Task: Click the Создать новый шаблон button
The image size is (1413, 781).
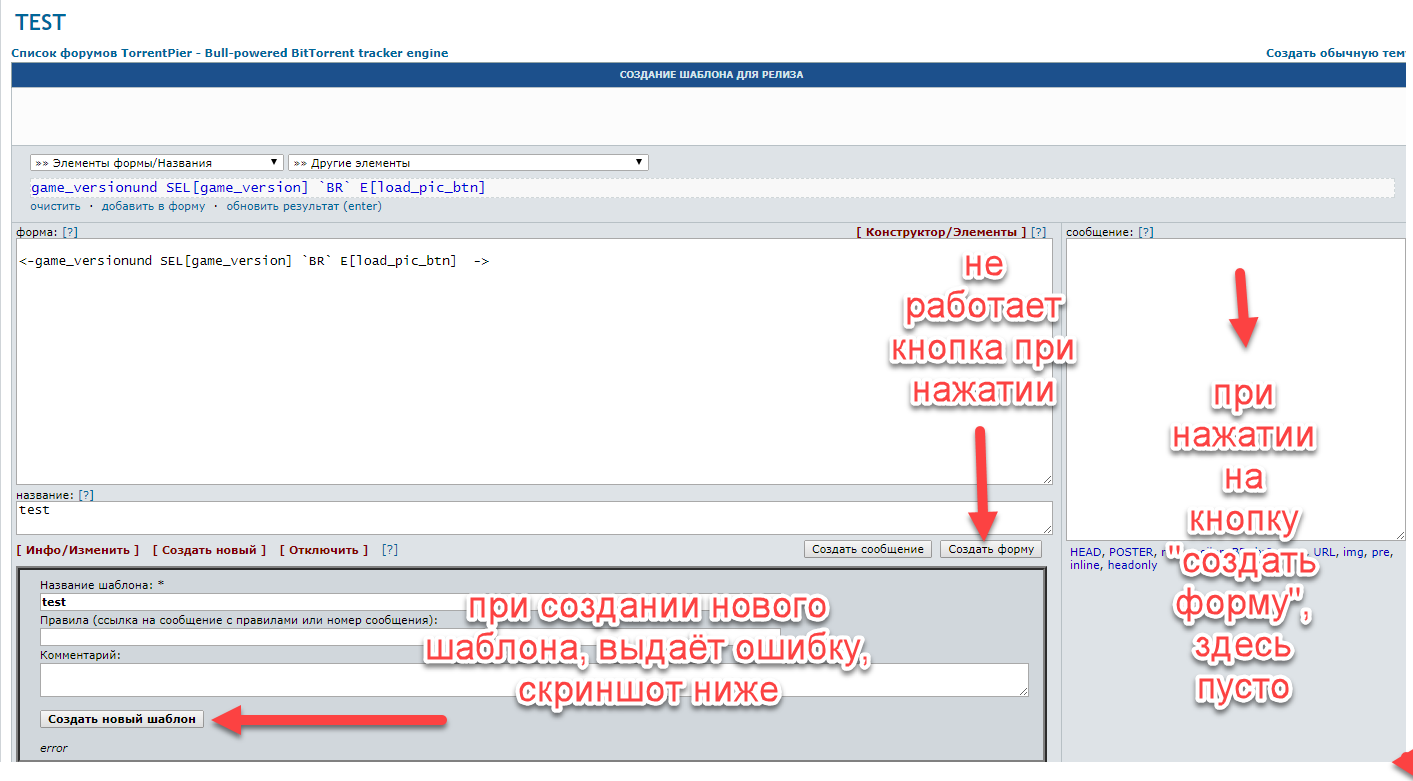Action: [x=122, y=719]
